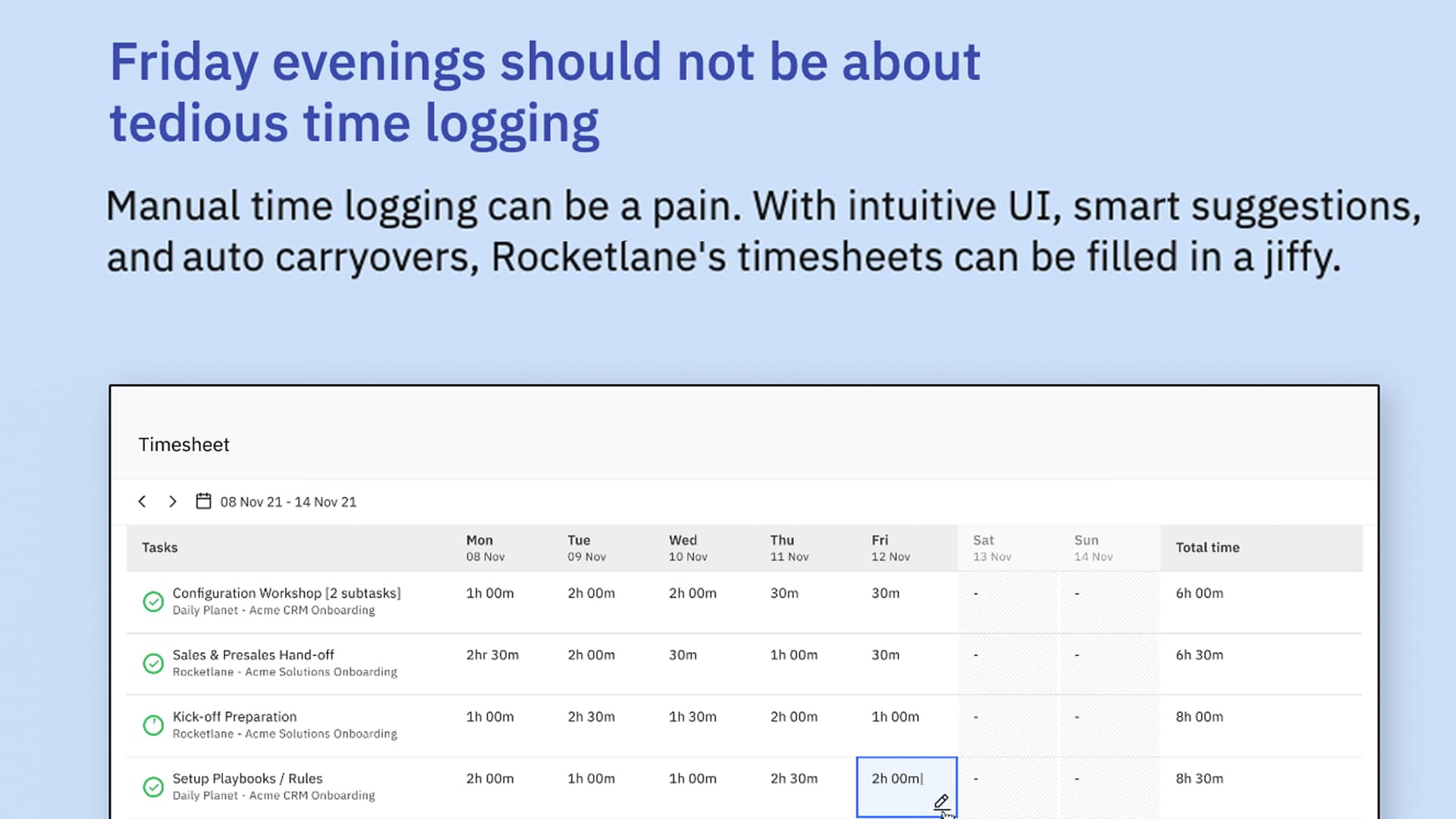Image resolution: width=1456 pixels, height=819 pixels.
Task: Click the Sat 13 Nov column header
Action: 992,548
